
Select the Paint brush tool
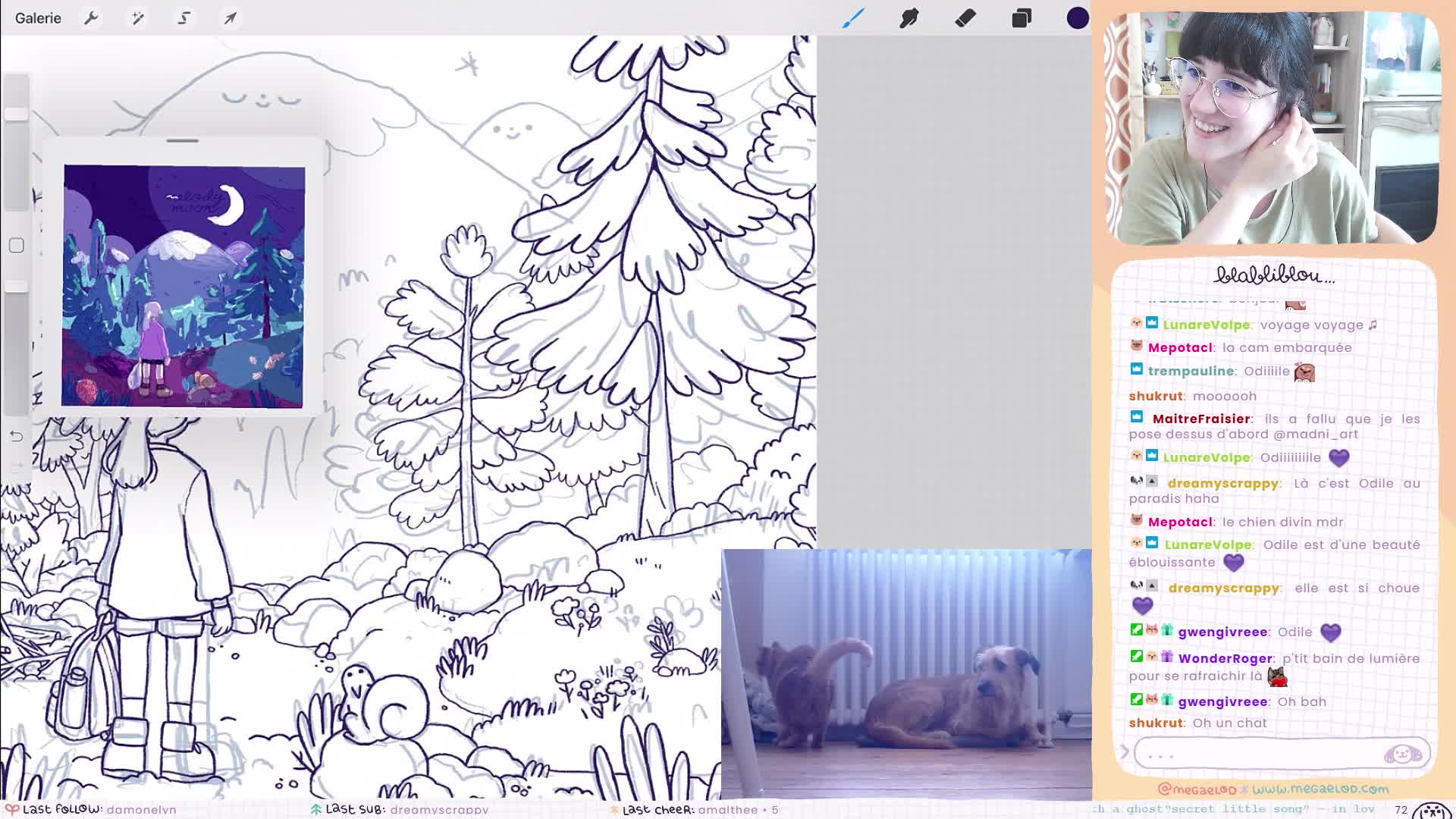pos(853,18)
